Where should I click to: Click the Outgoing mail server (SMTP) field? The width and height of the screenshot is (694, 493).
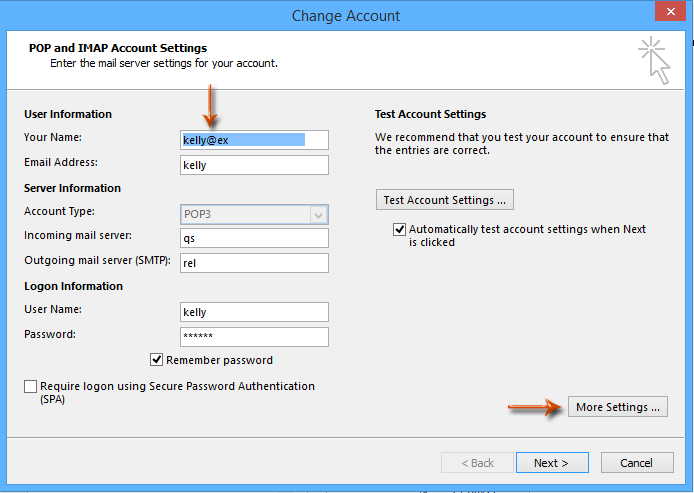tap(253, 263)
